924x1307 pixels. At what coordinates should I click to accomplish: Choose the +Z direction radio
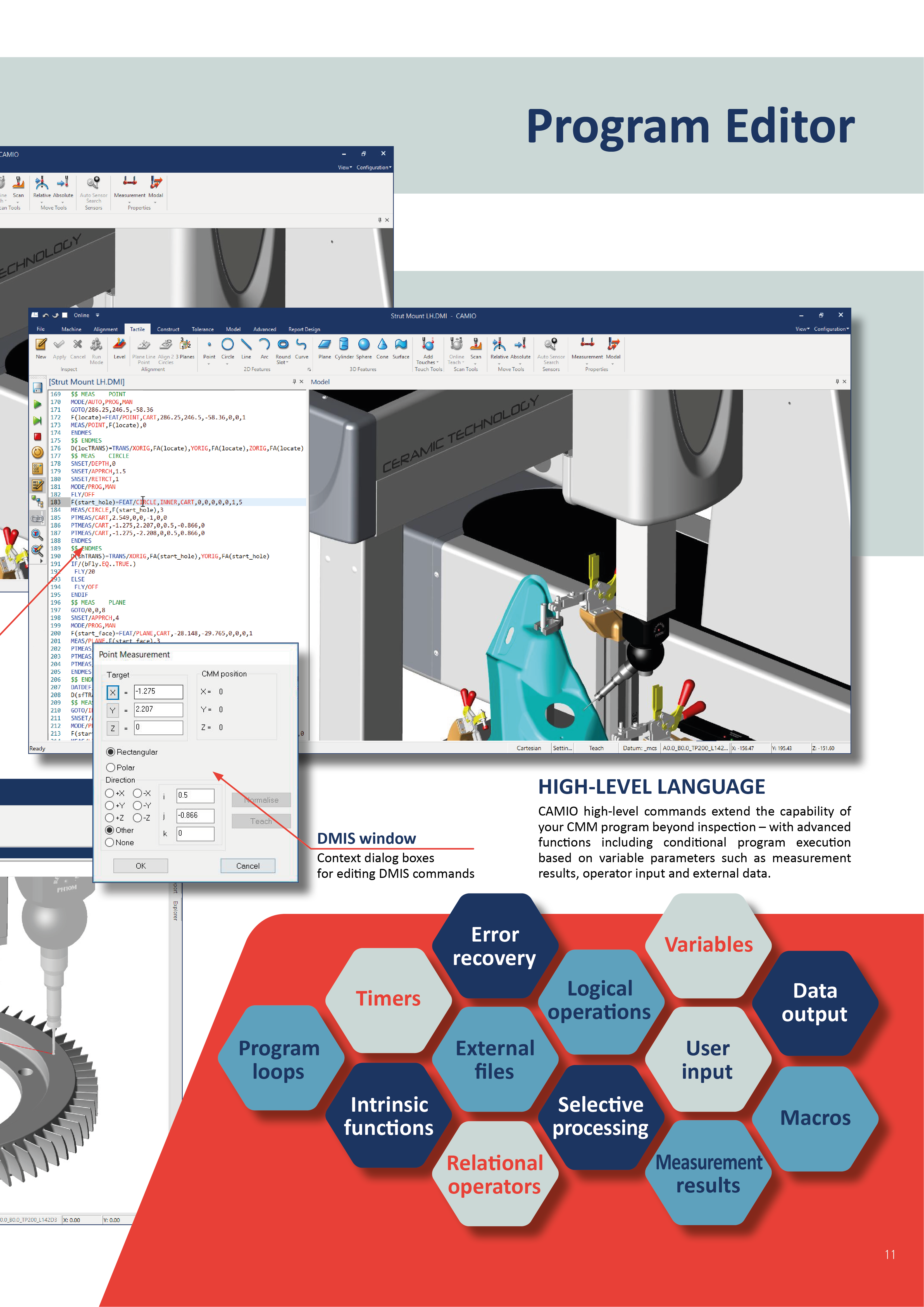tap(109, 818)
